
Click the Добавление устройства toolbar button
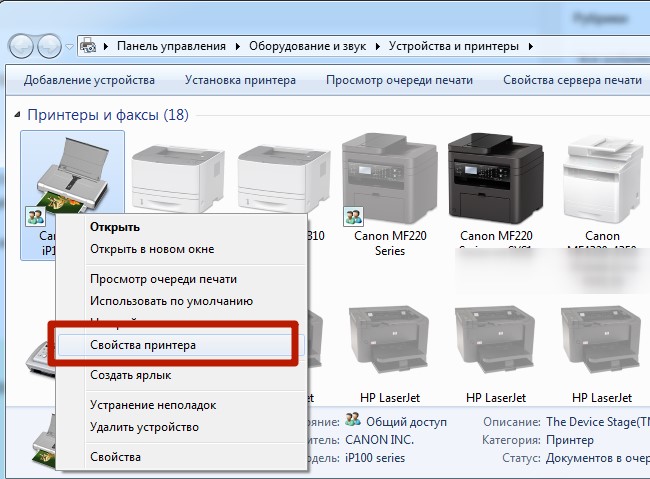[89, 80]
